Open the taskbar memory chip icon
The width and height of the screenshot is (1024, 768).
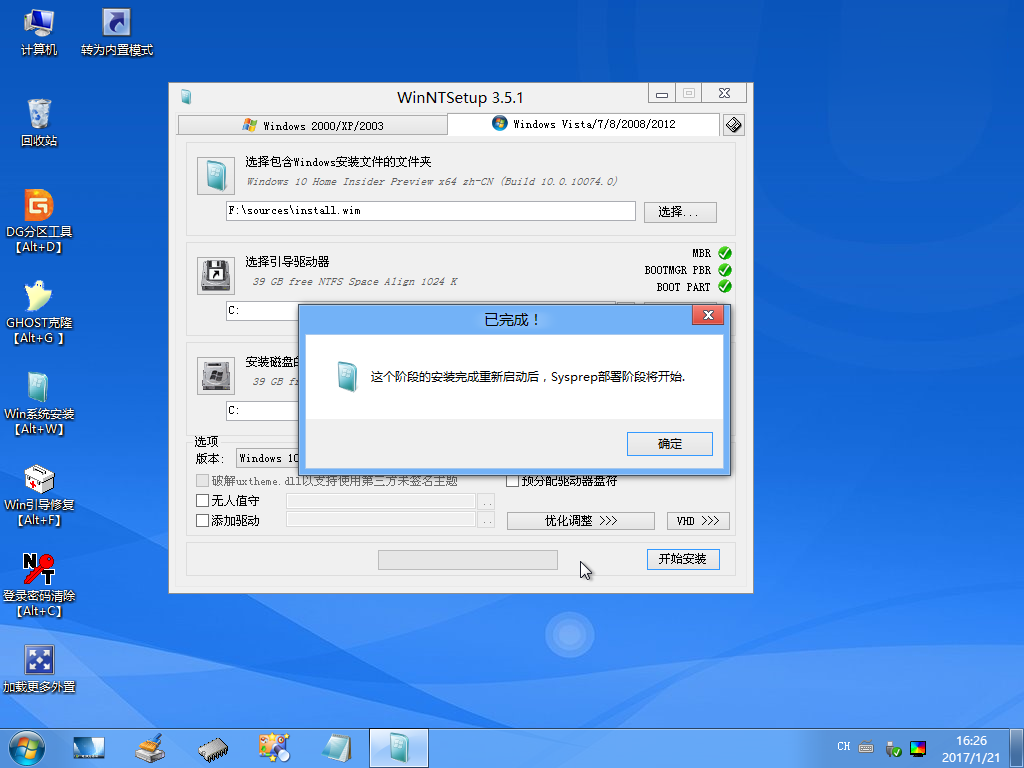coord(212,749)
